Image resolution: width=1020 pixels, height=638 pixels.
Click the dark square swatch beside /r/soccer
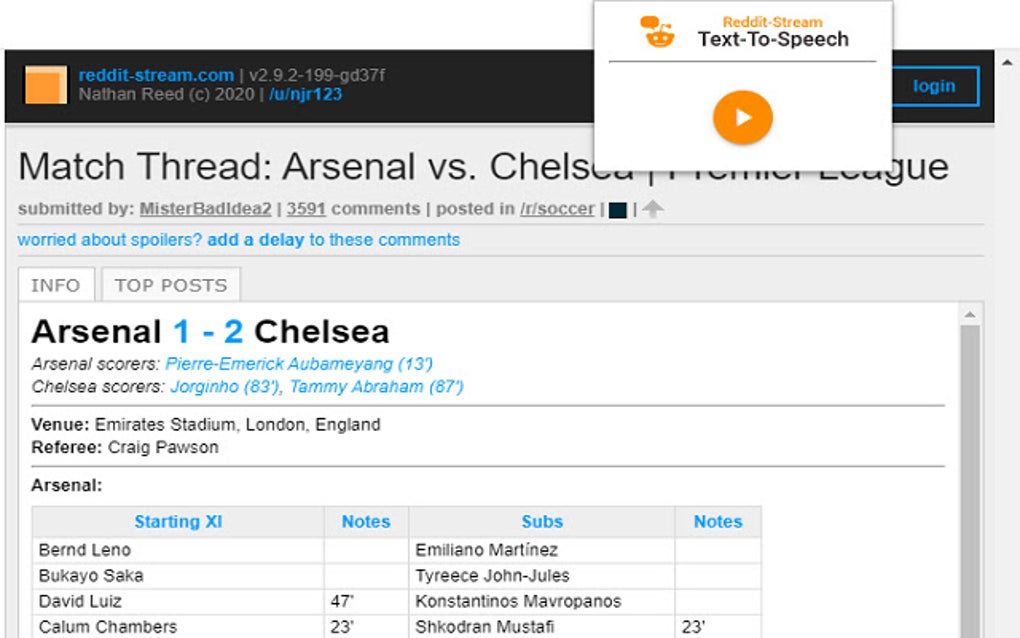618,210
